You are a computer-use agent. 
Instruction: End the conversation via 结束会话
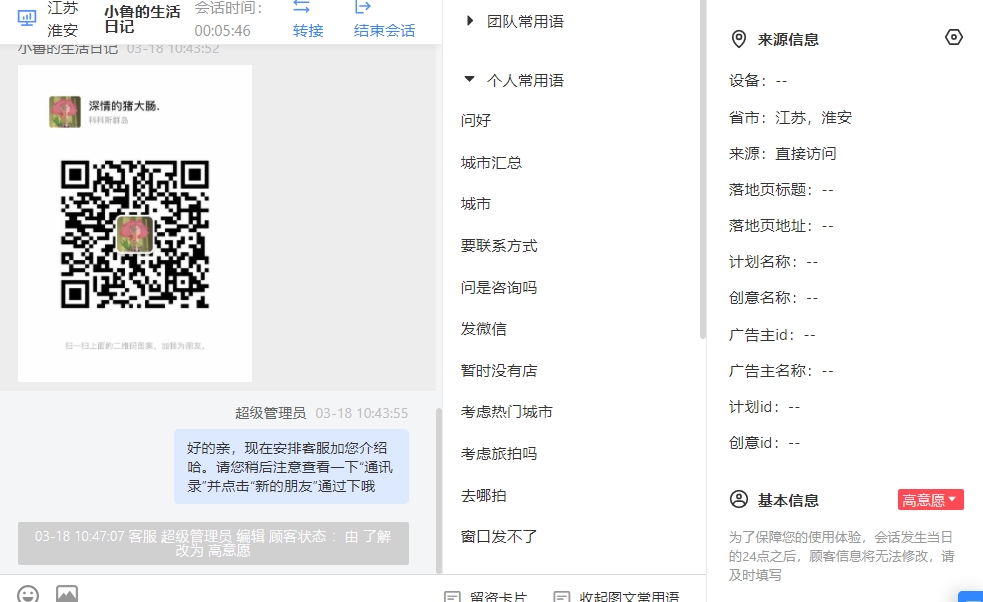point(384,19)
